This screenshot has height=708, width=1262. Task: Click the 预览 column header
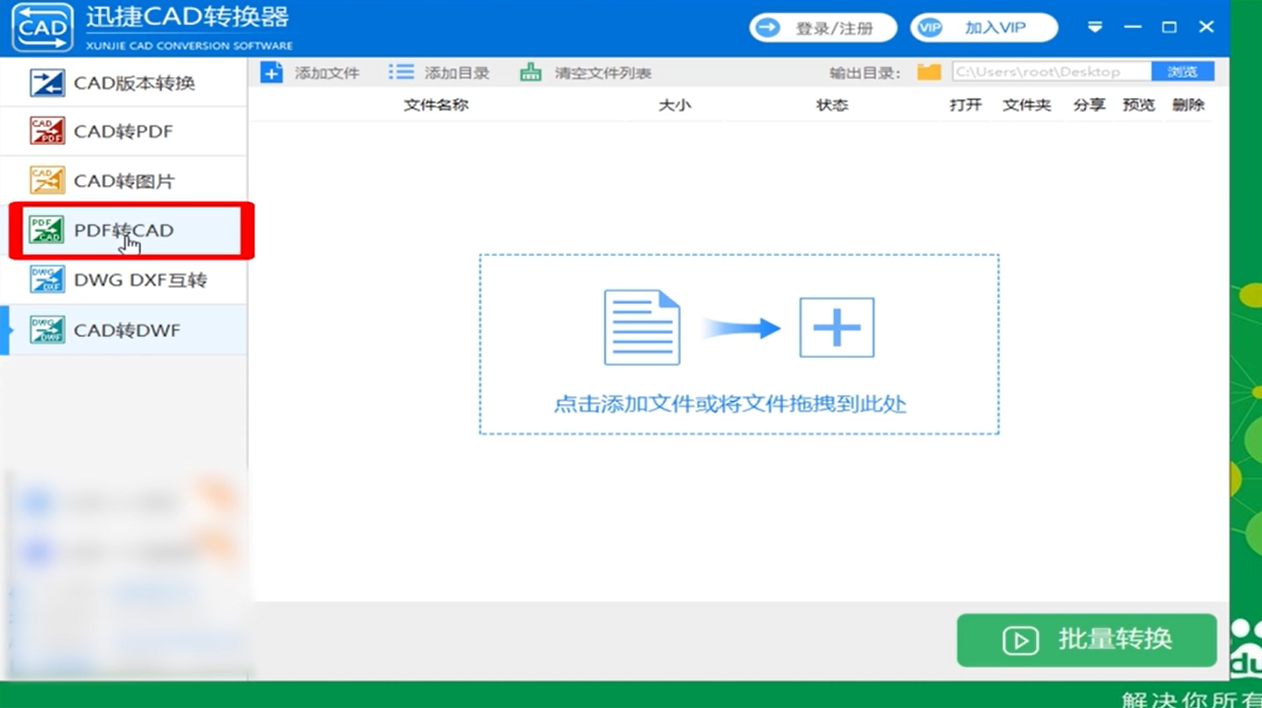point(1139,105)
